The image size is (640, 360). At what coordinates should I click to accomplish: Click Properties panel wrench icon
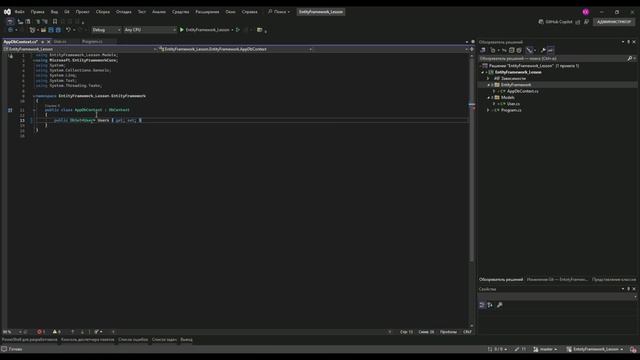pyautogui.click(x=499, y=305)
